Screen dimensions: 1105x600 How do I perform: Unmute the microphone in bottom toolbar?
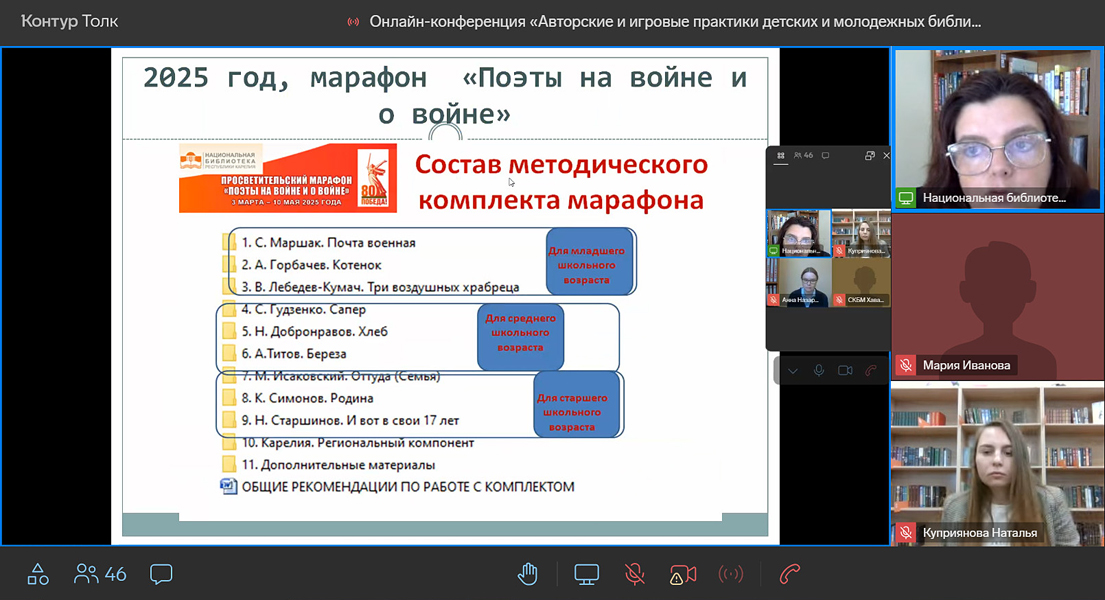(x=634, y=574)
